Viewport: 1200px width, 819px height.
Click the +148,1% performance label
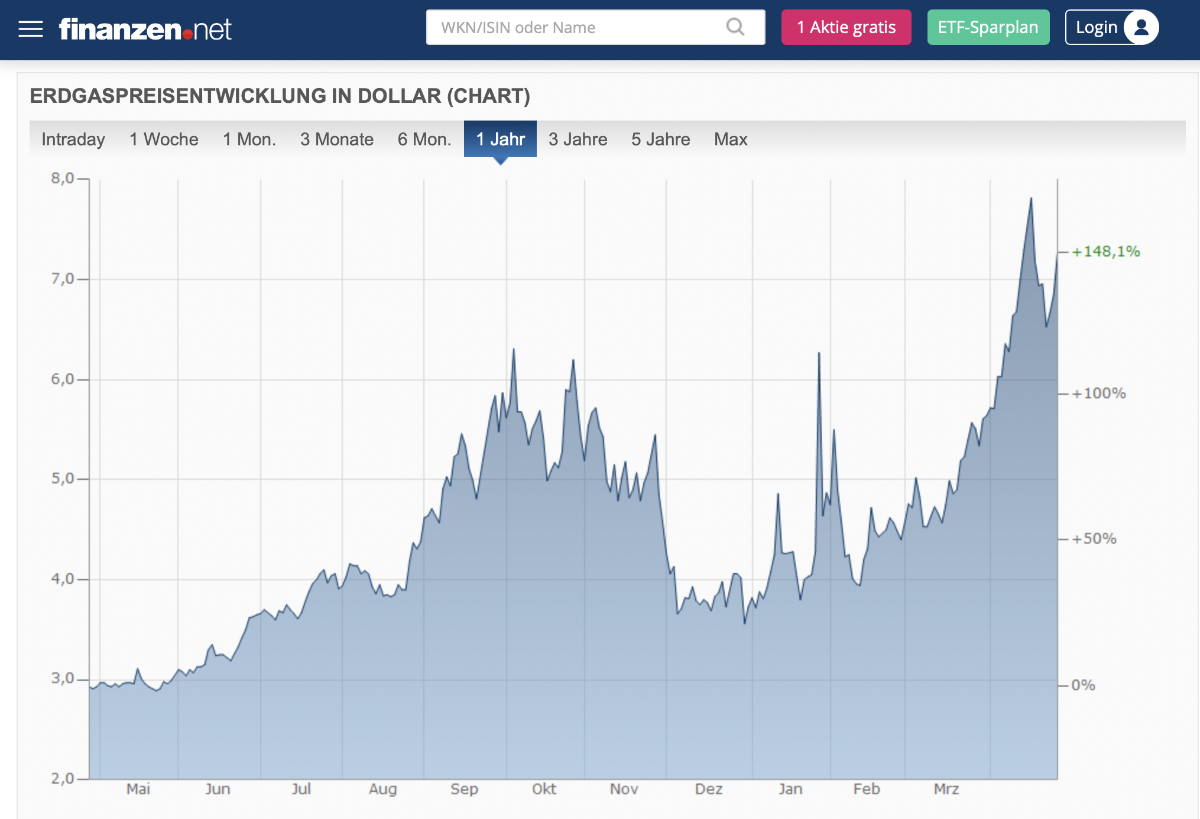(1105, 251)
